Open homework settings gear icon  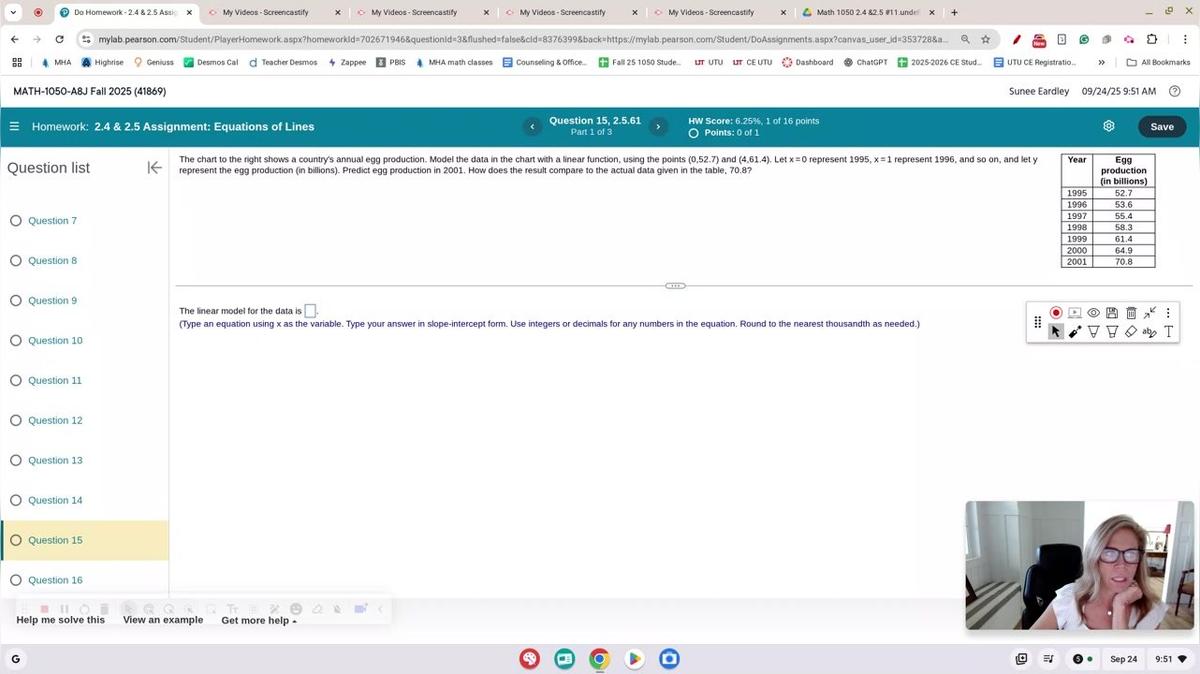pyautogui.click(x=1108, y=126)
